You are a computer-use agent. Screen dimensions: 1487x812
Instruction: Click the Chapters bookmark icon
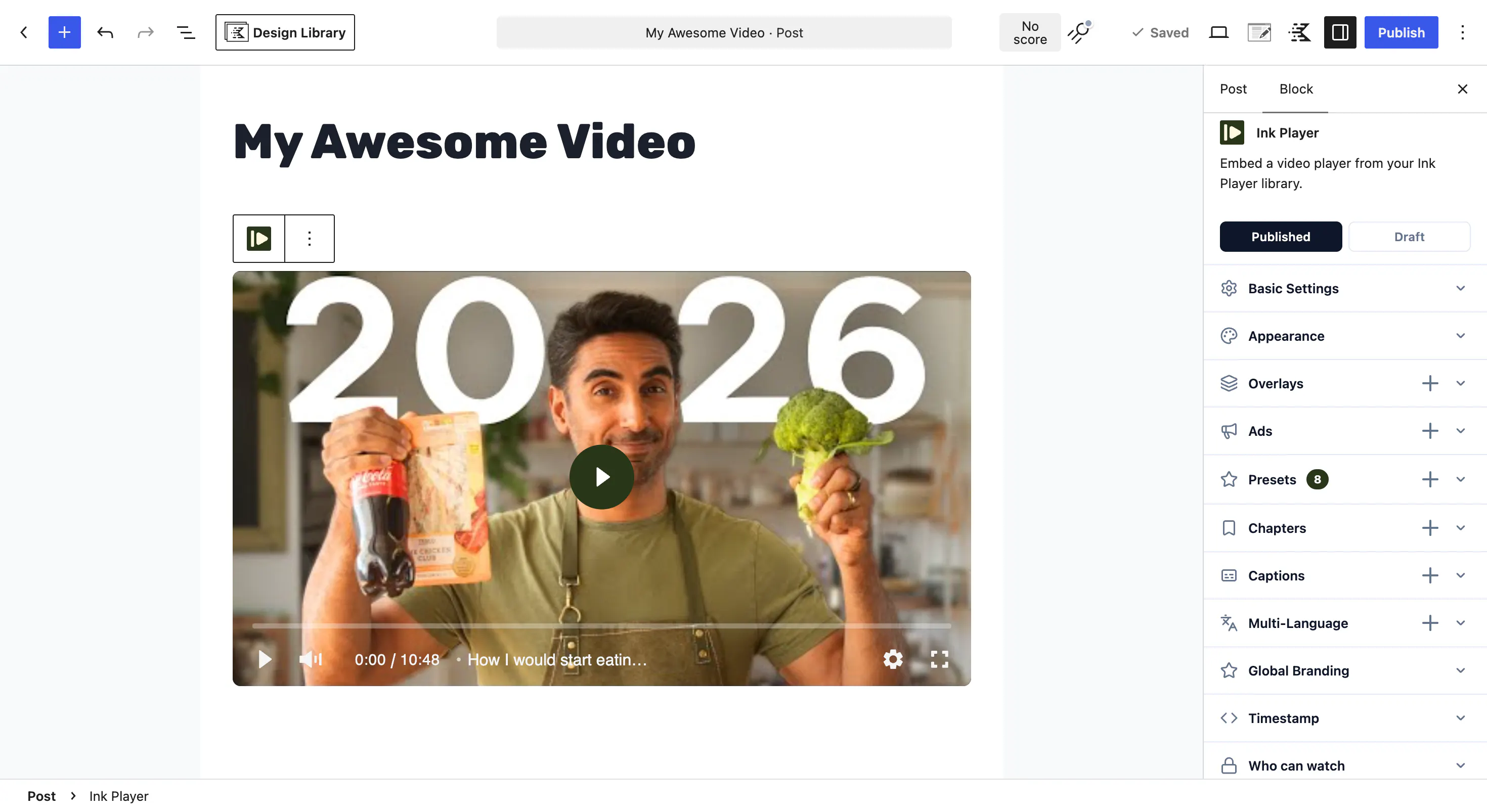(x=1229, y=527)
